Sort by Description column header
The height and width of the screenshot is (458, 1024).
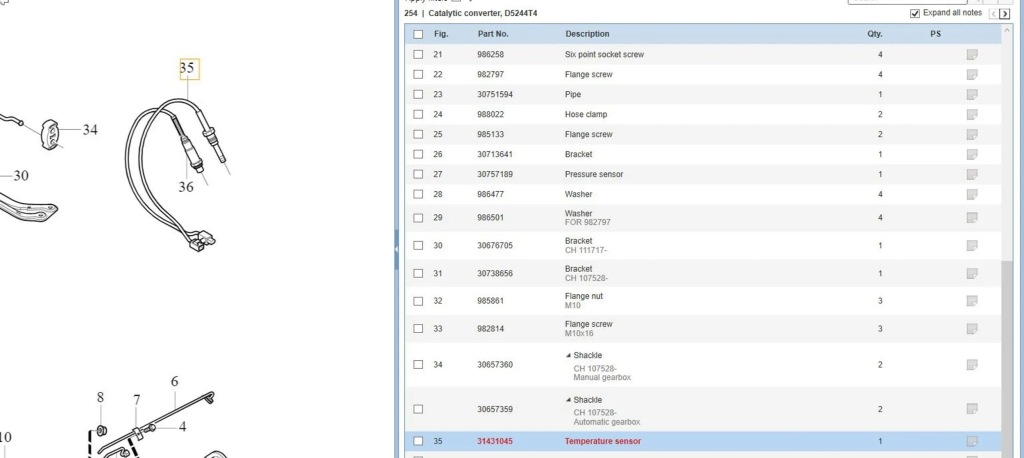[587, 34]
